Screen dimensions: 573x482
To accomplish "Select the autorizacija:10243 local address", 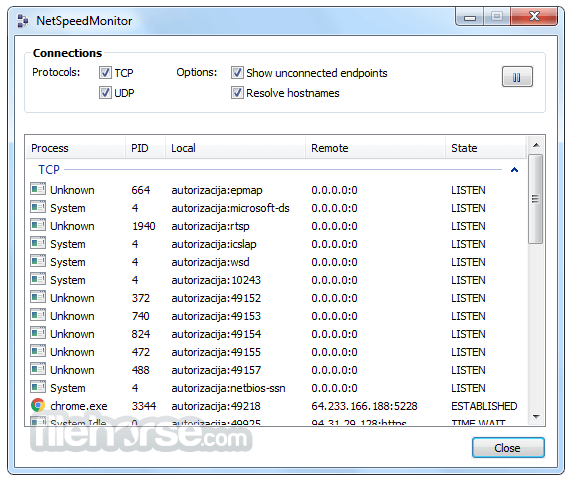I will click(x=216, y=280).
